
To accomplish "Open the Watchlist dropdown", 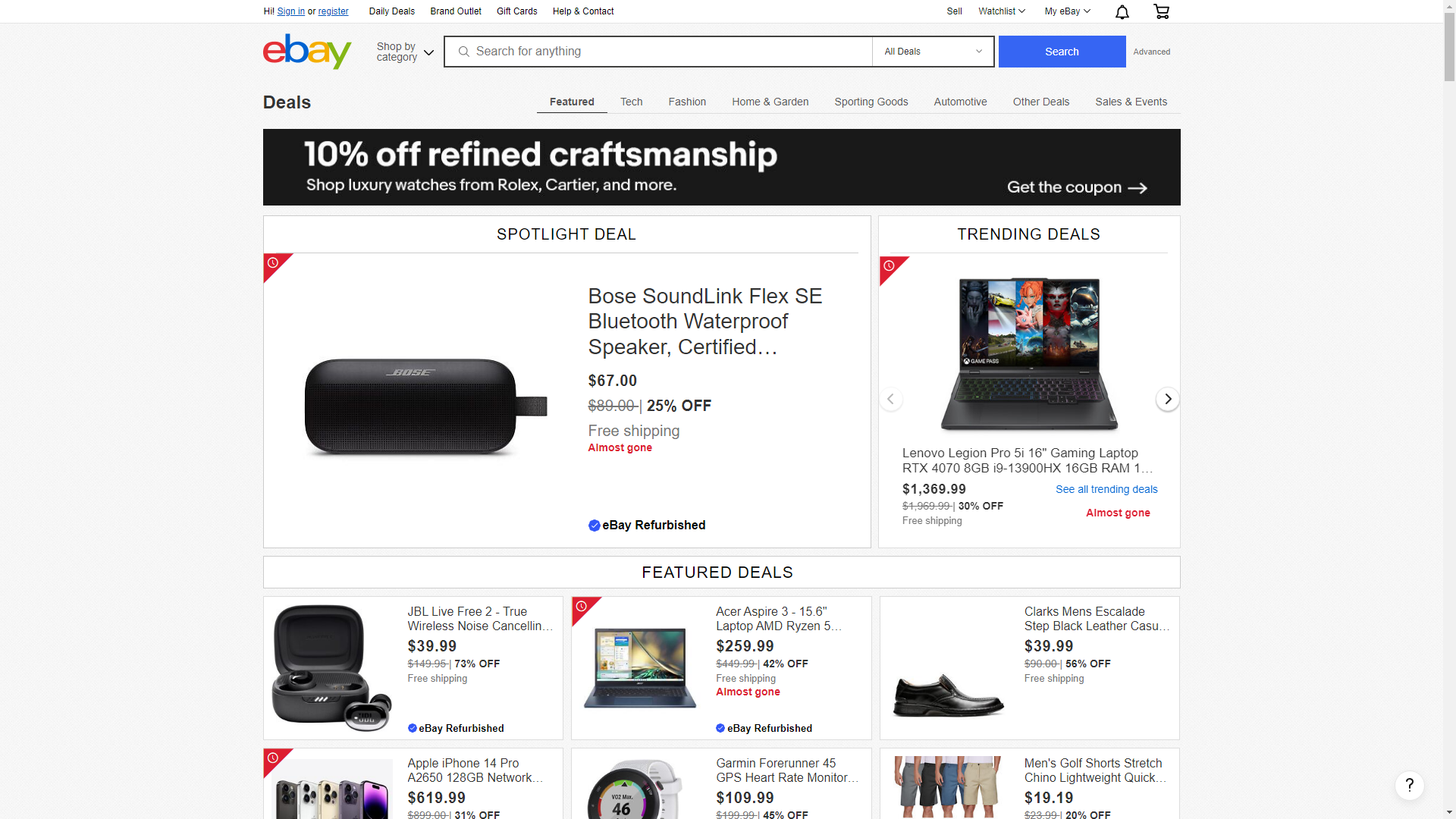I will pos(1000,11).
